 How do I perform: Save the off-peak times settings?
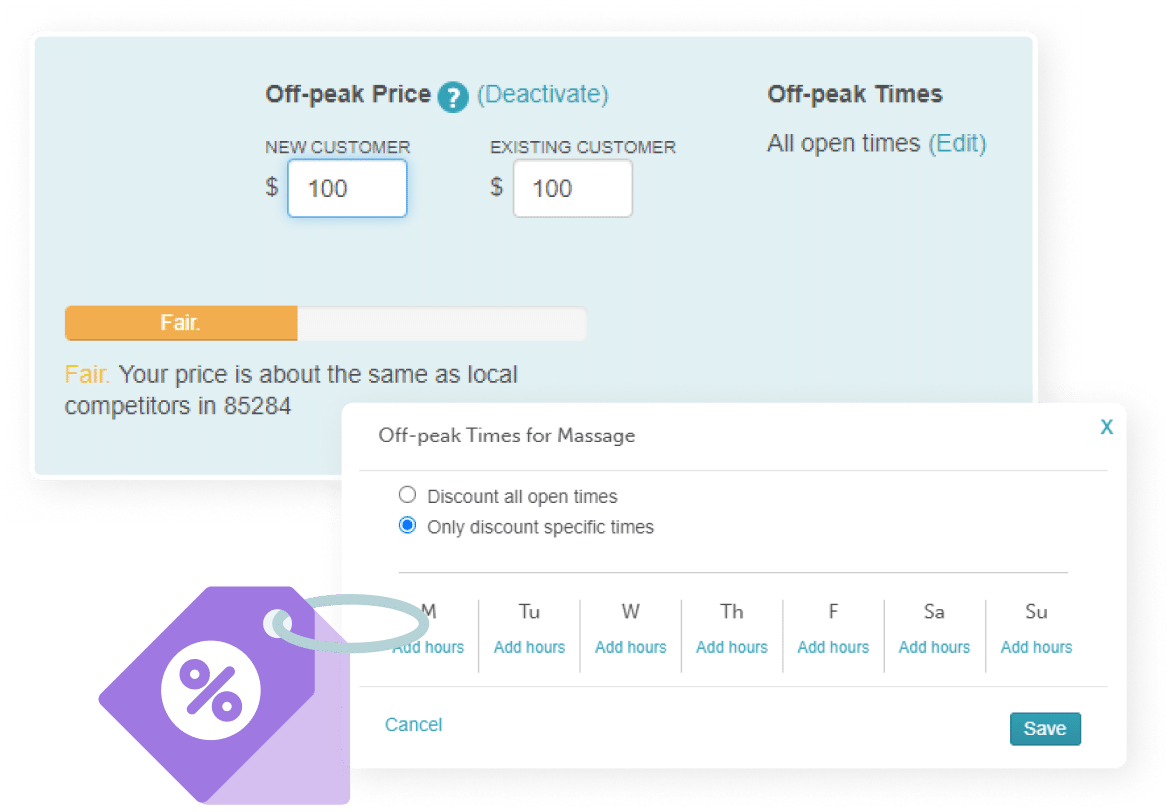[x=1045, y=728]
